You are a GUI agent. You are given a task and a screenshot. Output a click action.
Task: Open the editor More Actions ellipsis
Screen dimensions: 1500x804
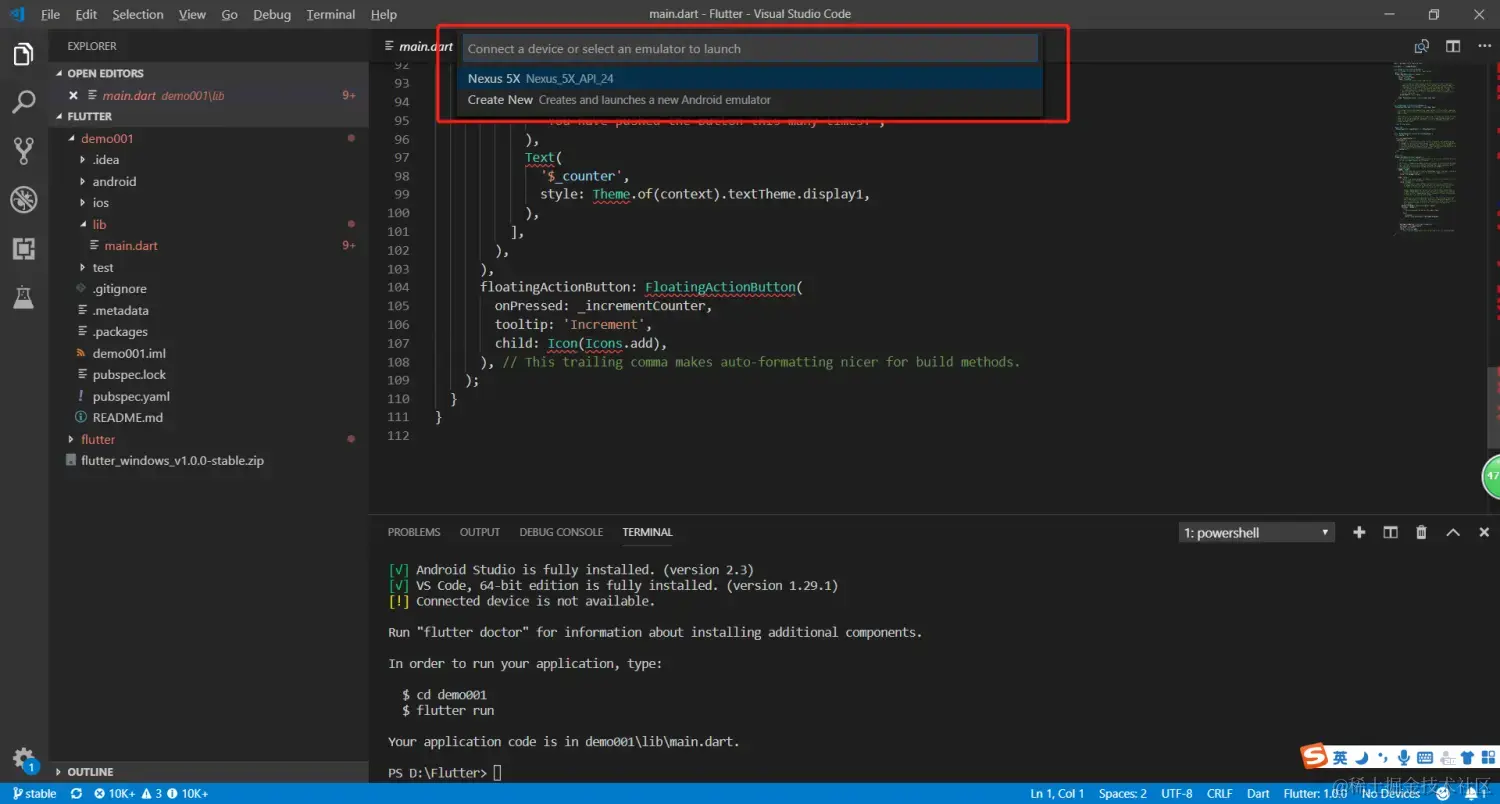point(1484,46)
